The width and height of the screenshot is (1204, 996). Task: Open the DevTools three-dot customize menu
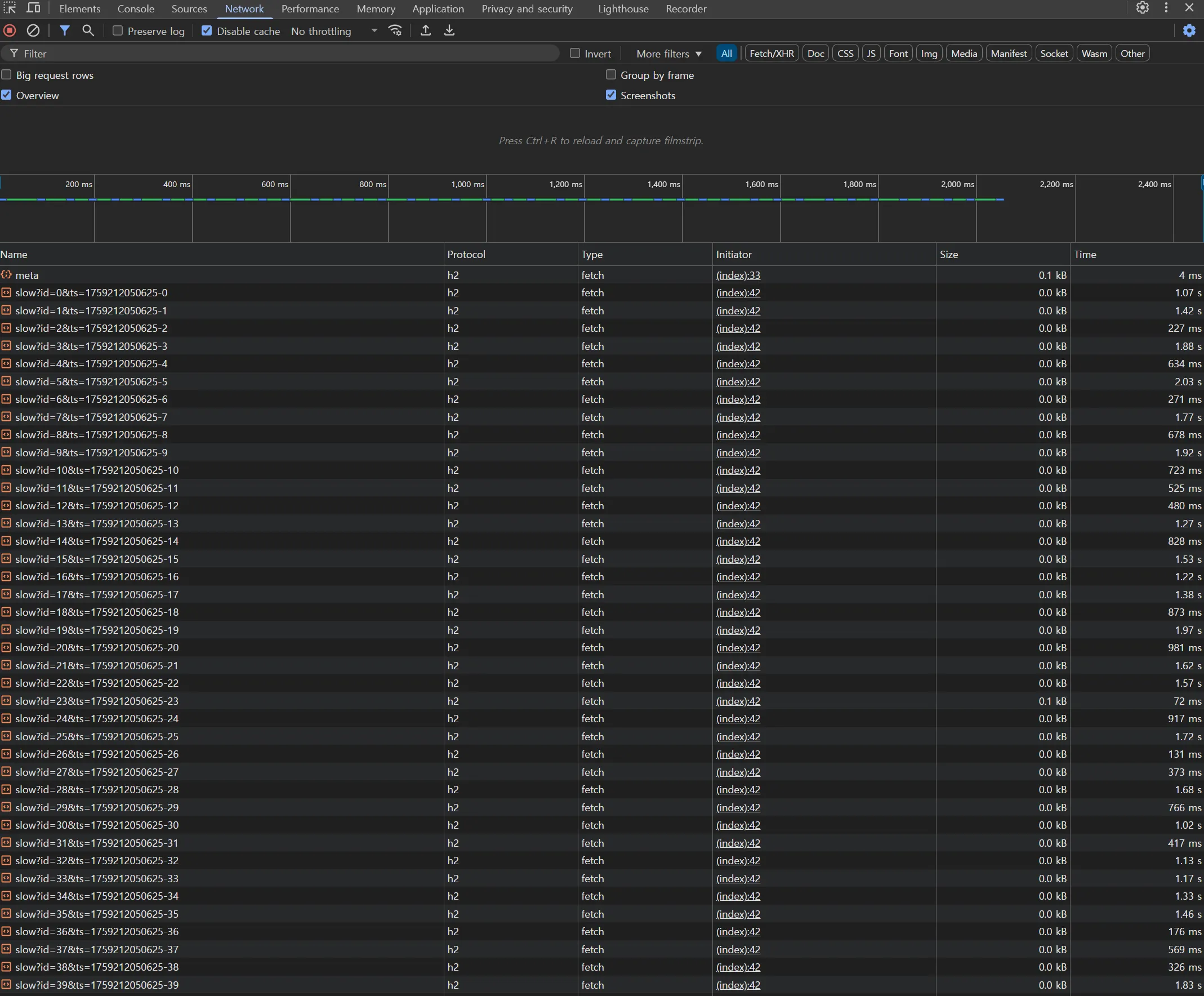(x=1166, y=8)
